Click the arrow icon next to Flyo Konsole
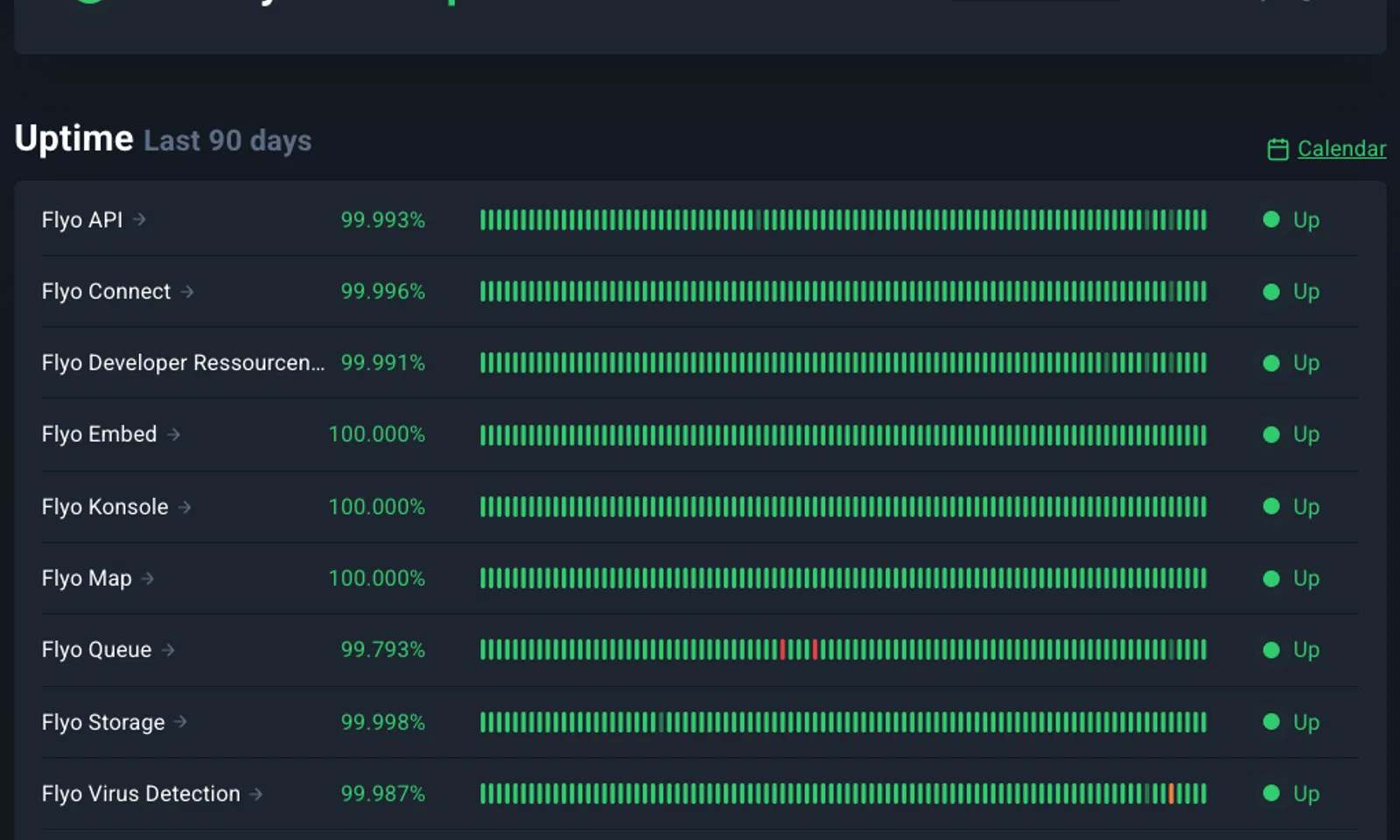This screenshot has width=1400, height=840. click(x=185, y=507)
